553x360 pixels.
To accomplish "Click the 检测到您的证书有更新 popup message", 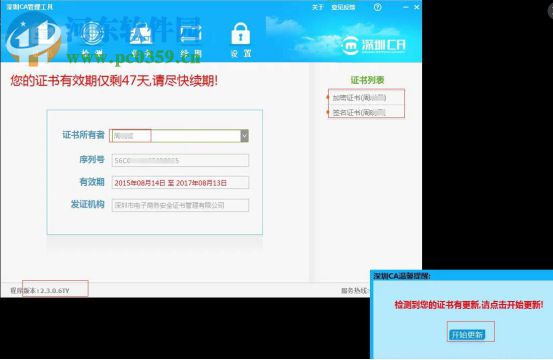I will tap(469, 305).
